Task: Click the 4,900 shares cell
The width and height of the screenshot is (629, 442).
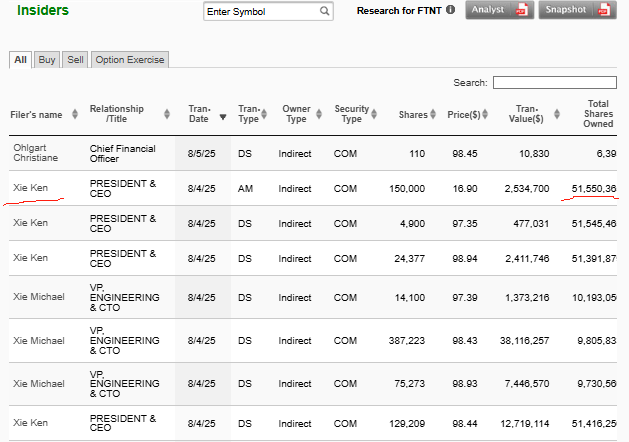Action: click(x=412, y=223)
